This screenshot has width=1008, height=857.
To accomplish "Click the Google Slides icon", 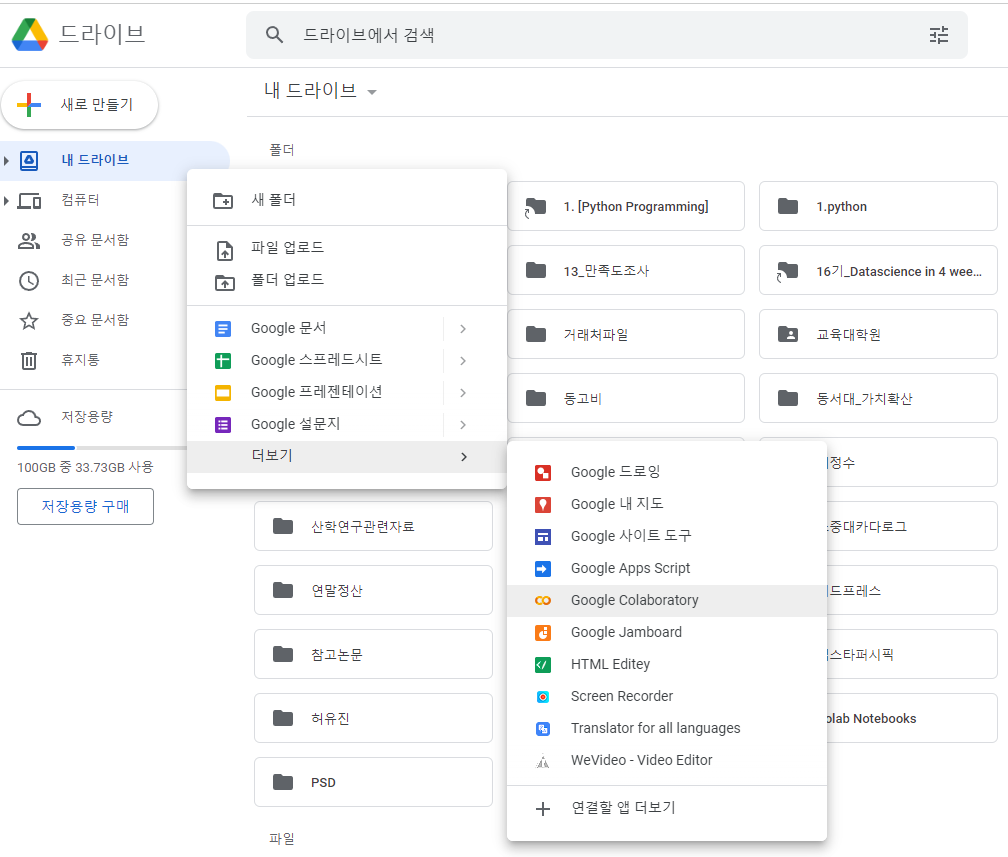I will (222, 392).
